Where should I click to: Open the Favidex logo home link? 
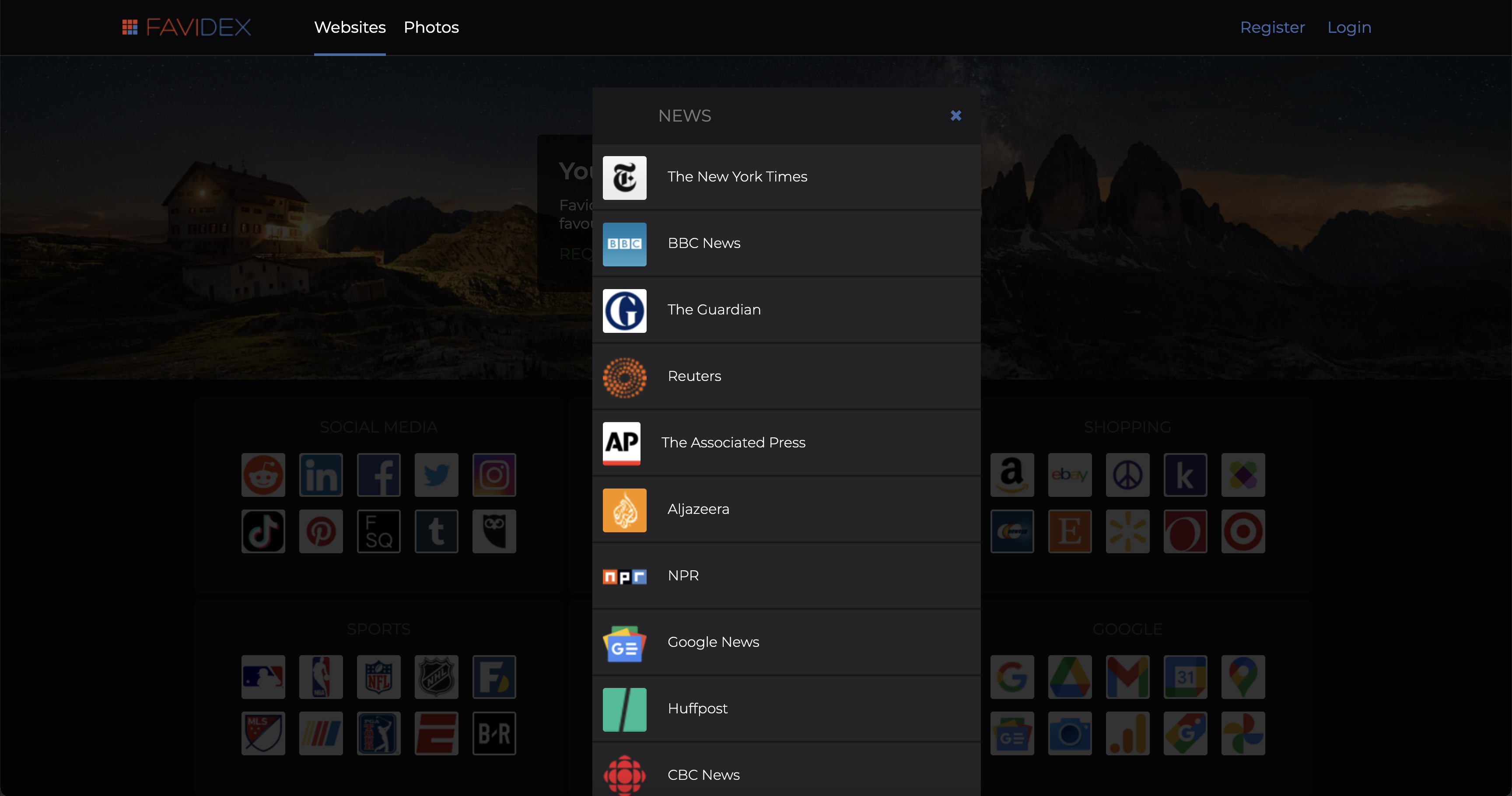point(187,28)
